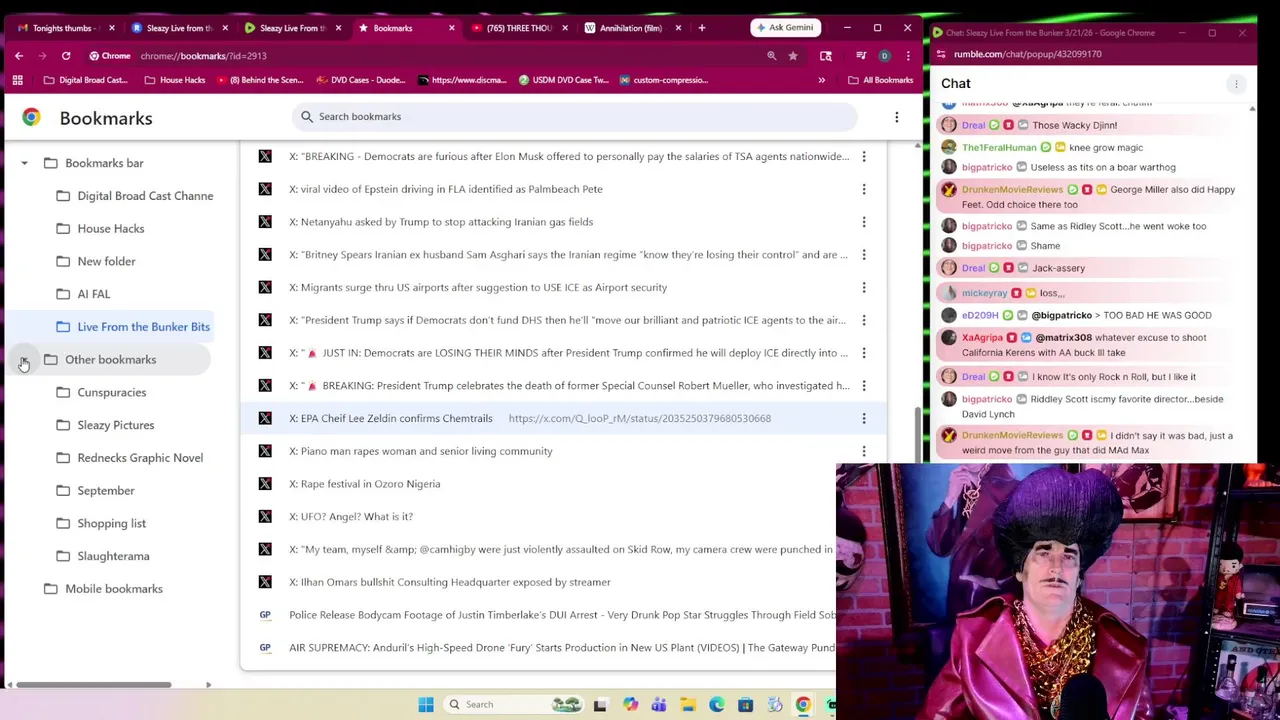Open Microsoft Edge from the taskbar
Screen dimensions: 1280x720
click(717, 704)
